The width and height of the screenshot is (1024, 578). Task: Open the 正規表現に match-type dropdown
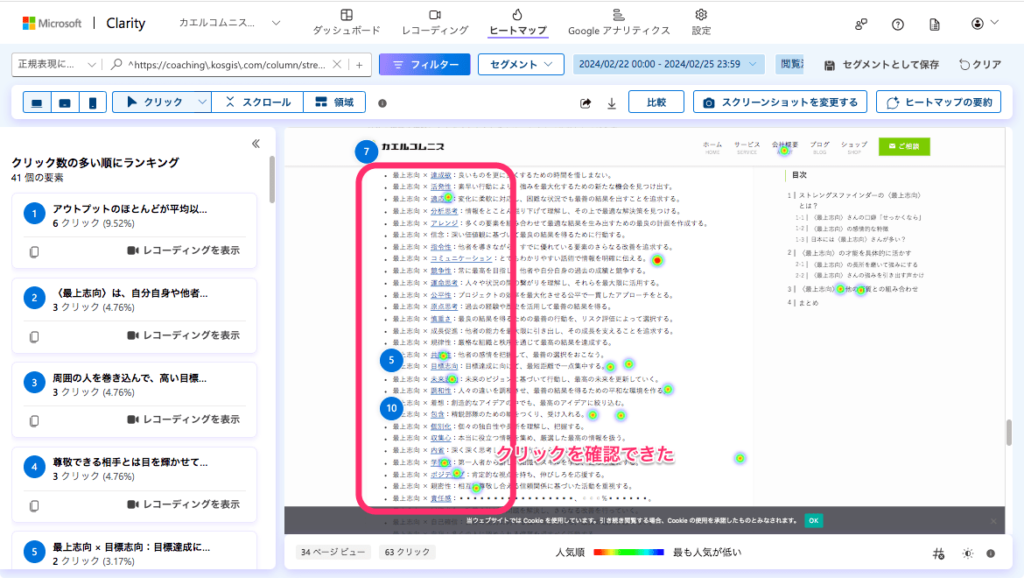(x=57, y=64)
